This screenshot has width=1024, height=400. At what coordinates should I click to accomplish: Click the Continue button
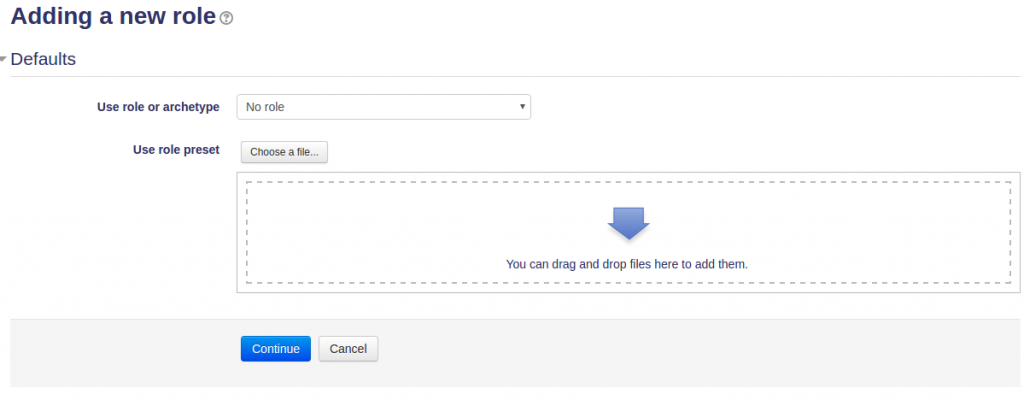pyautogui.click(x=276, y=349)
